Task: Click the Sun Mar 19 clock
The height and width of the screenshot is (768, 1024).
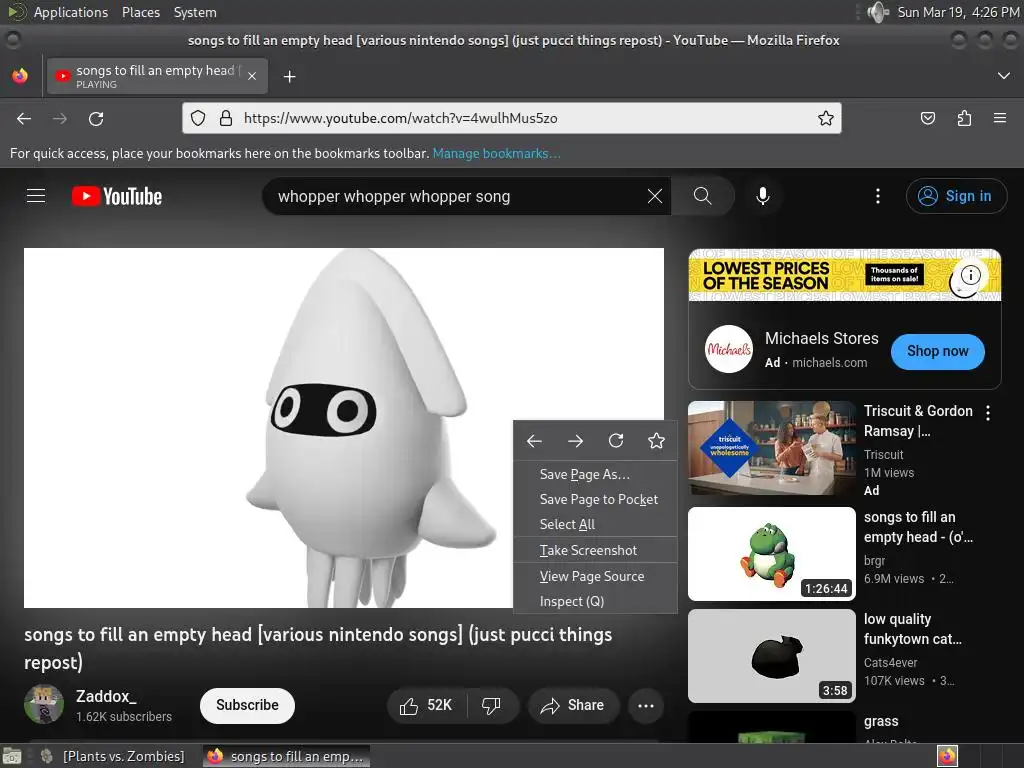Action: point(958,12)
